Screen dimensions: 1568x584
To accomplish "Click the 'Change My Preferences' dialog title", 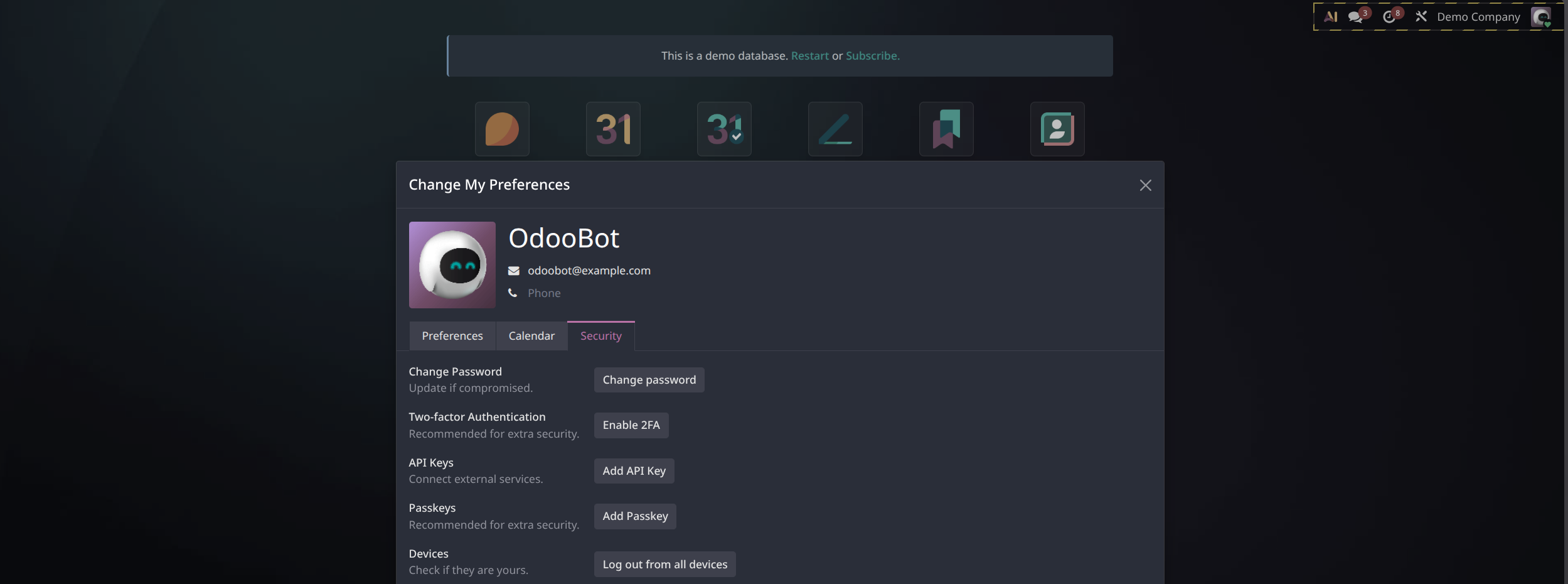I will click(x=489, y=185).
